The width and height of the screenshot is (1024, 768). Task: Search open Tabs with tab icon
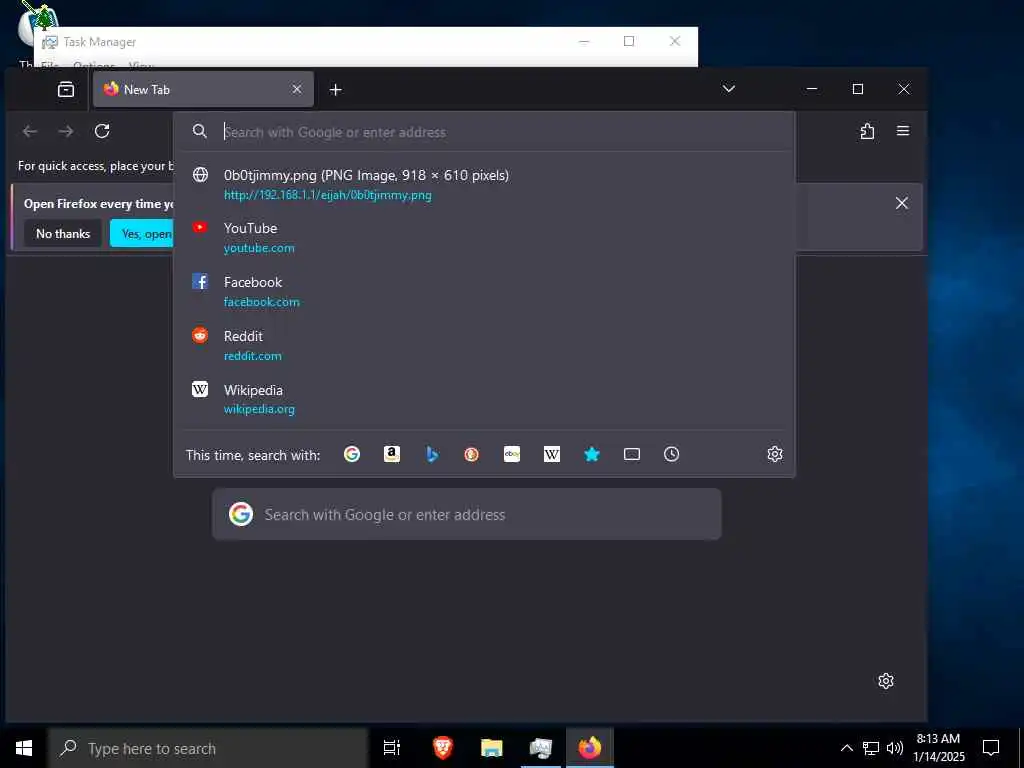[x=632, y=454]
